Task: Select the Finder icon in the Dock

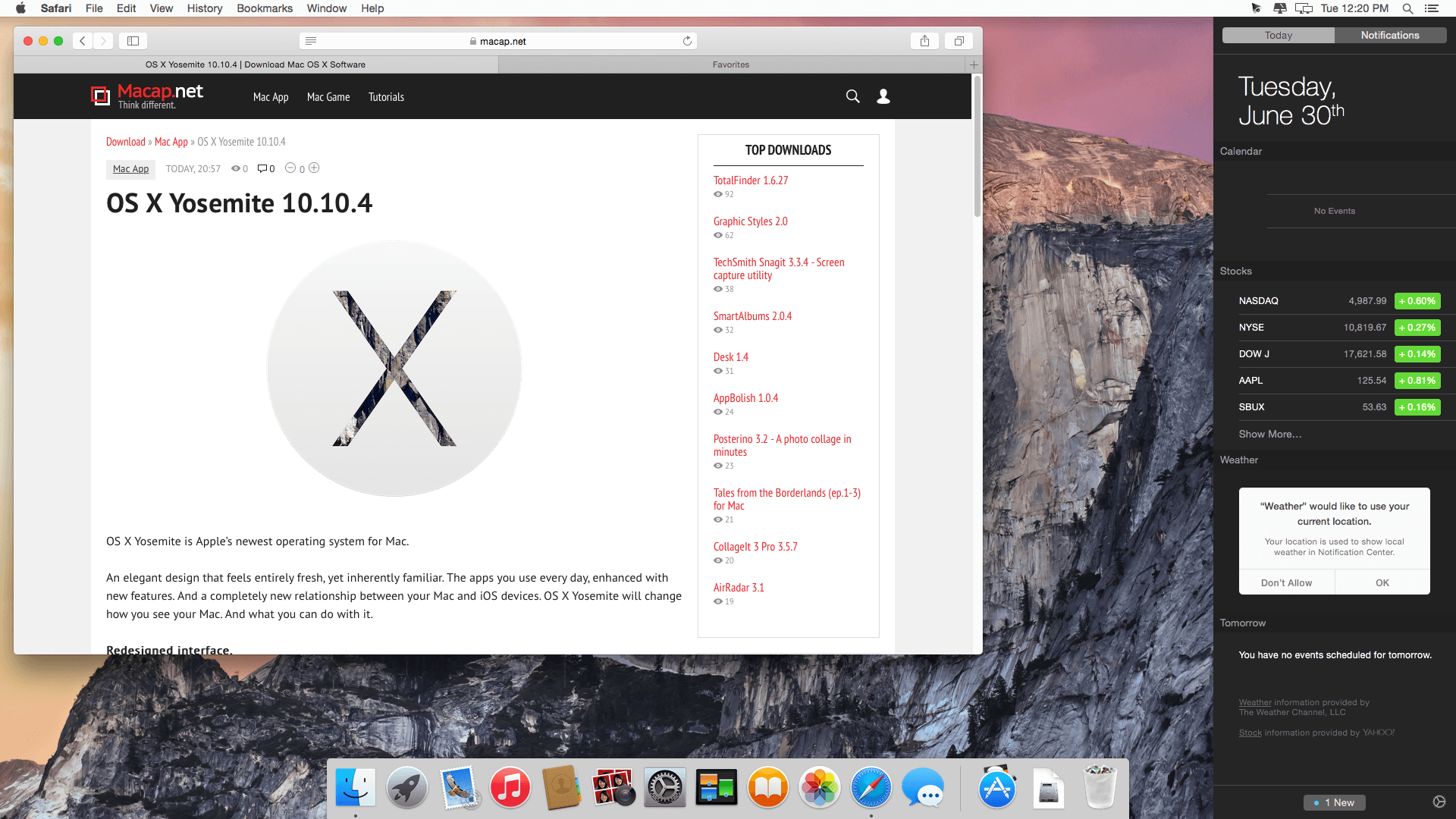Action: click(355, 789)
